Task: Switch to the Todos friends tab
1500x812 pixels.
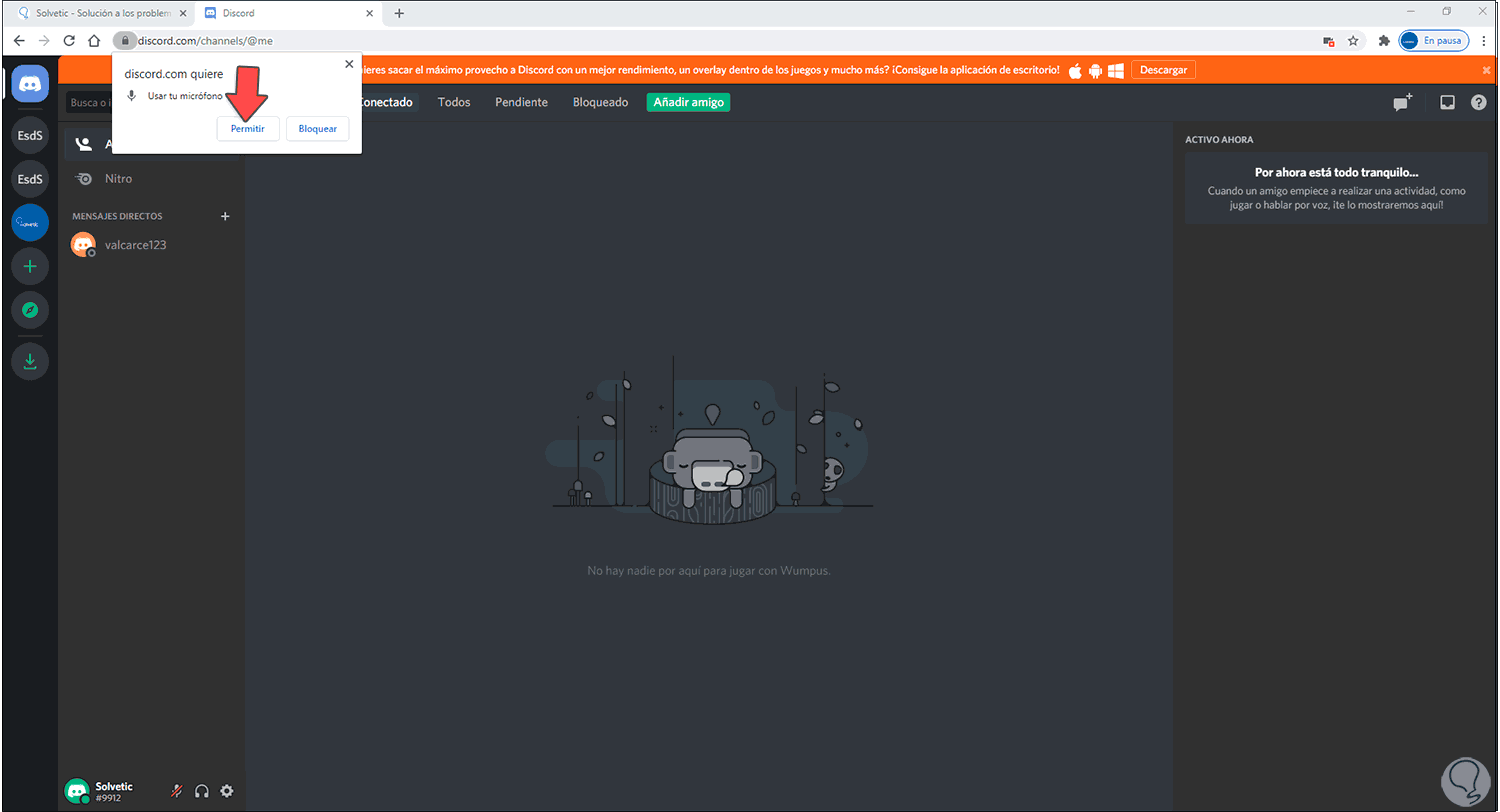Action: tap(454, 102)
